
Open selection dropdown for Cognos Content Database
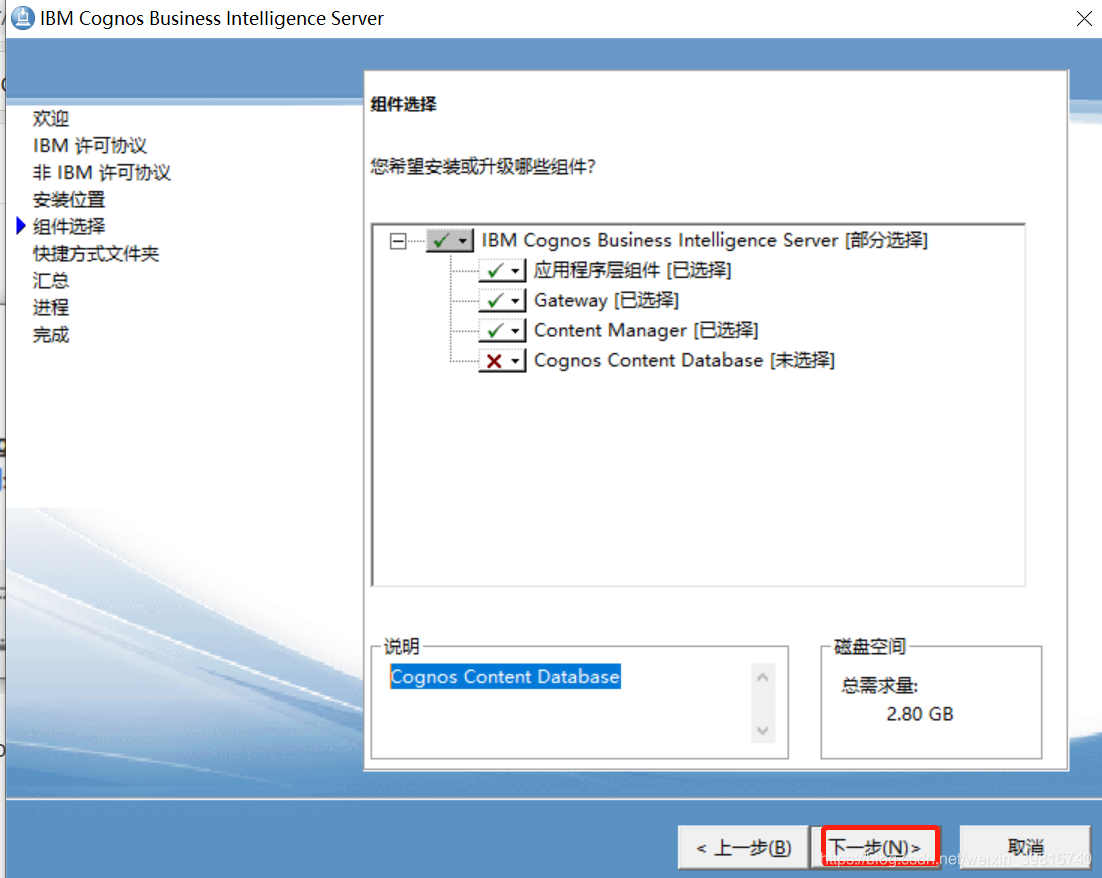[x=502, y=361]
